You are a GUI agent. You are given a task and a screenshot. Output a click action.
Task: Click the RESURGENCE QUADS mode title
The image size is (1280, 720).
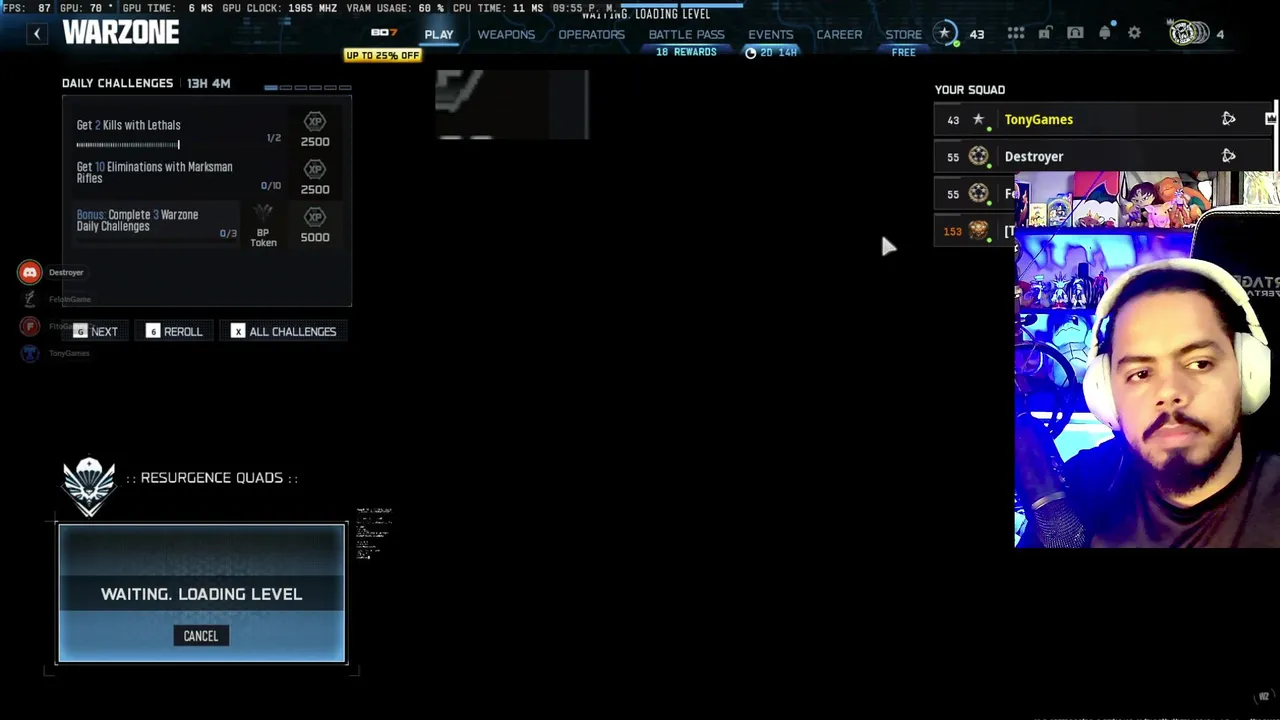pos(212,478)
